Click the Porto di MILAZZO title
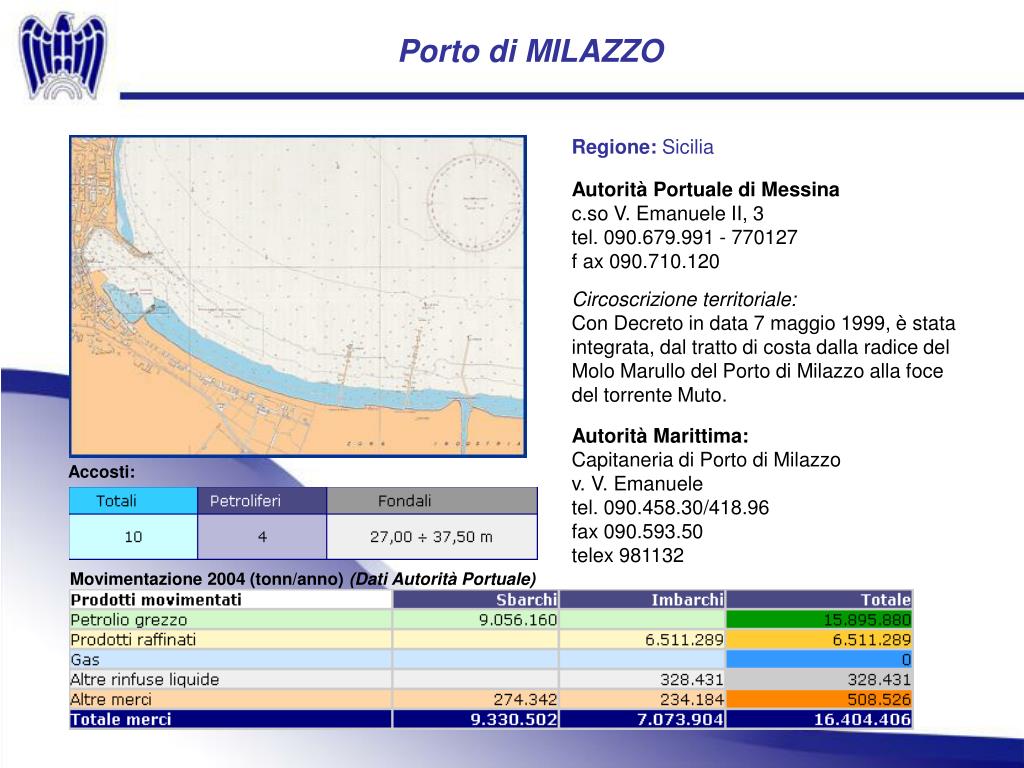The width and height of the screenshot is (1024, 768). 532,51
